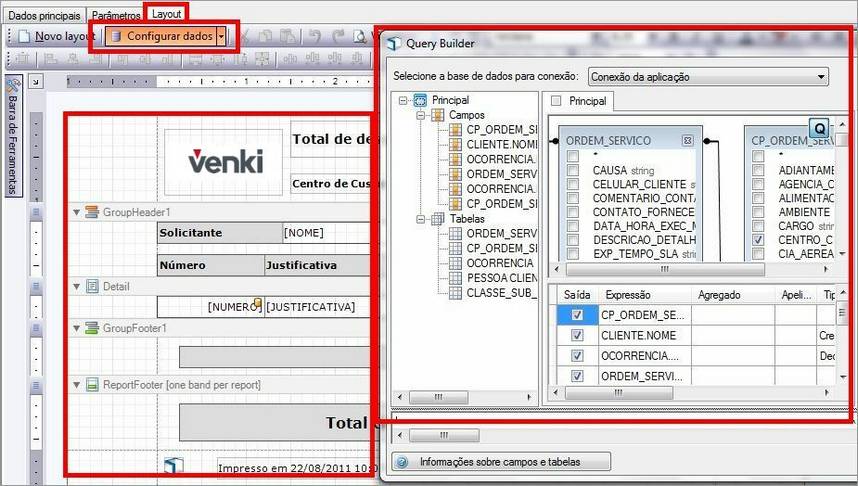Click the Query Builder title icon
Screen dimensions: 858x486
pyautogui.click(x=394, y=43)
